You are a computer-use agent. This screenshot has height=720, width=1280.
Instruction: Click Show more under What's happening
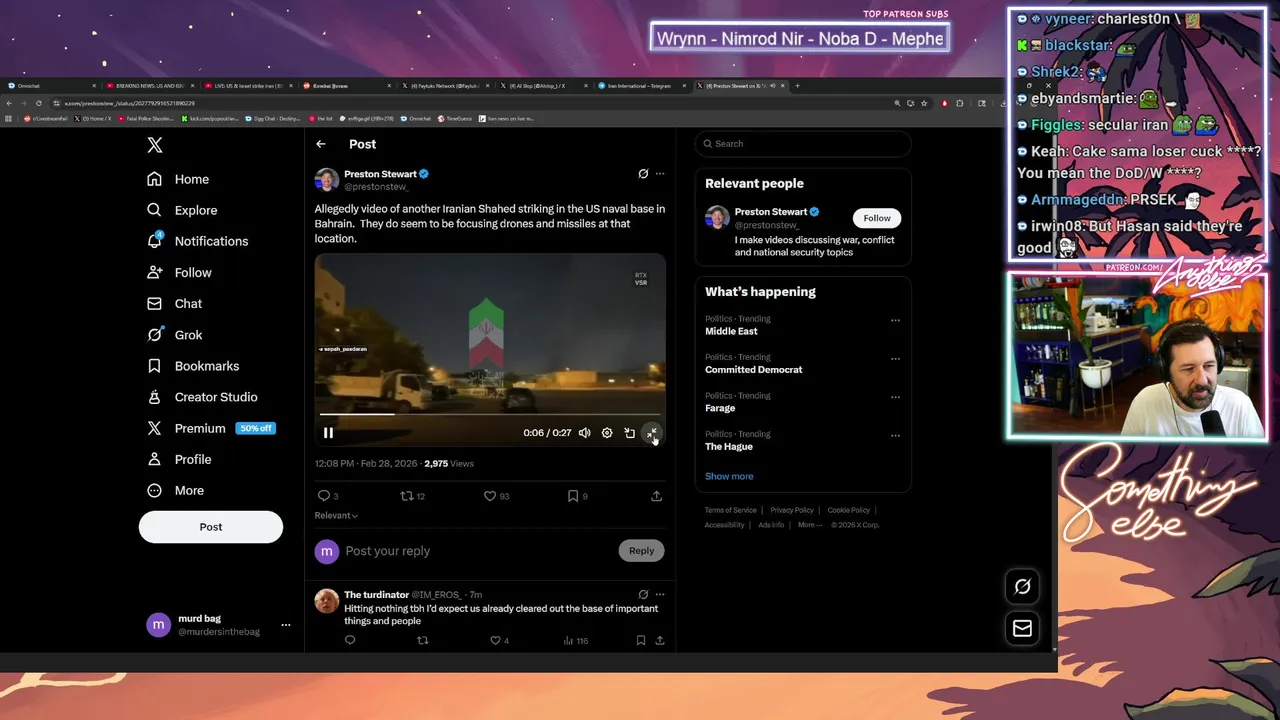click(729, 476)
